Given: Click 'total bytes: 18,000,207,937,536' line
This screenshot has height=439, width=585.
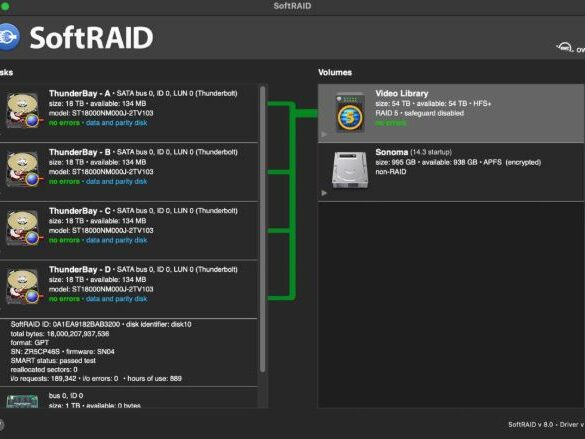Looking at the screenshot, I should click(x=60, y=333).
